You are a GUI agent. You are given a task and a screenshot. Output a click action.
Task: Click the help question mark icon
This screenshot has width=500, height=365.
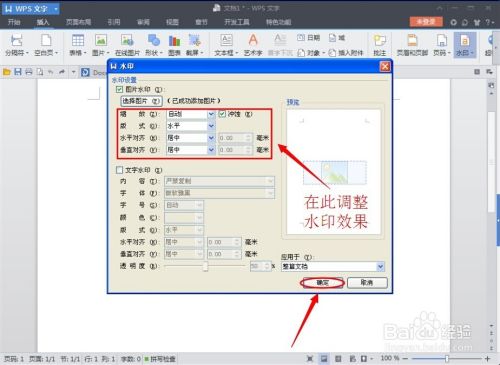(488, 22)
